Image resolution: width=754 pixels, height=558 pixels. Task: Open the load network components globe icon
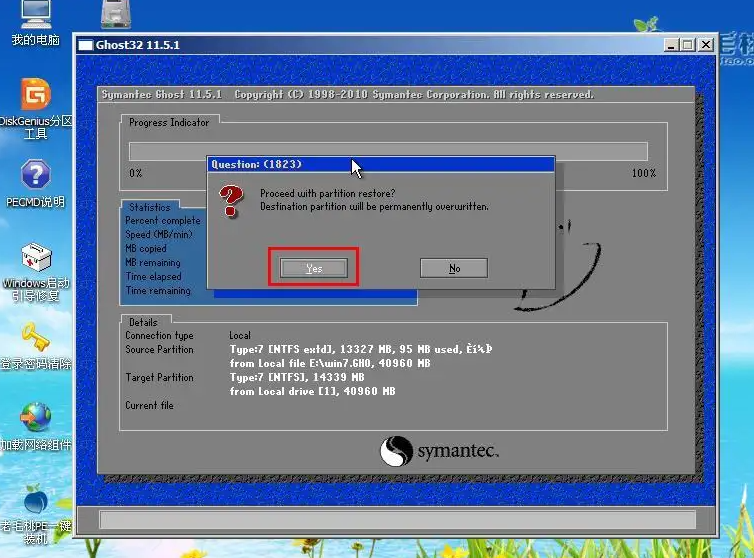point(36,427)
